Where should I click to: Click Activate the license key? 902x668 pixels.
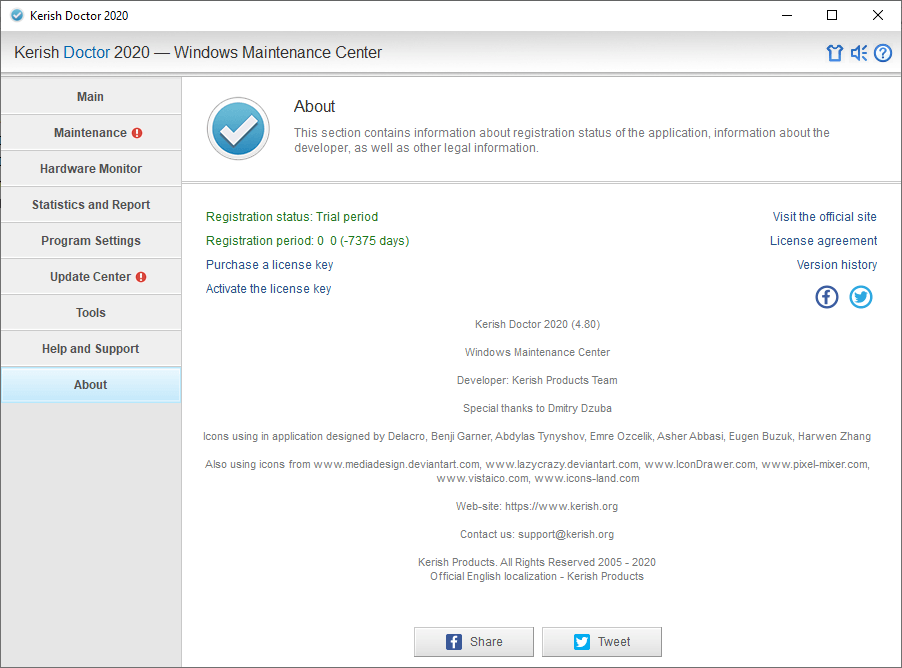click(x=269, y=289)
